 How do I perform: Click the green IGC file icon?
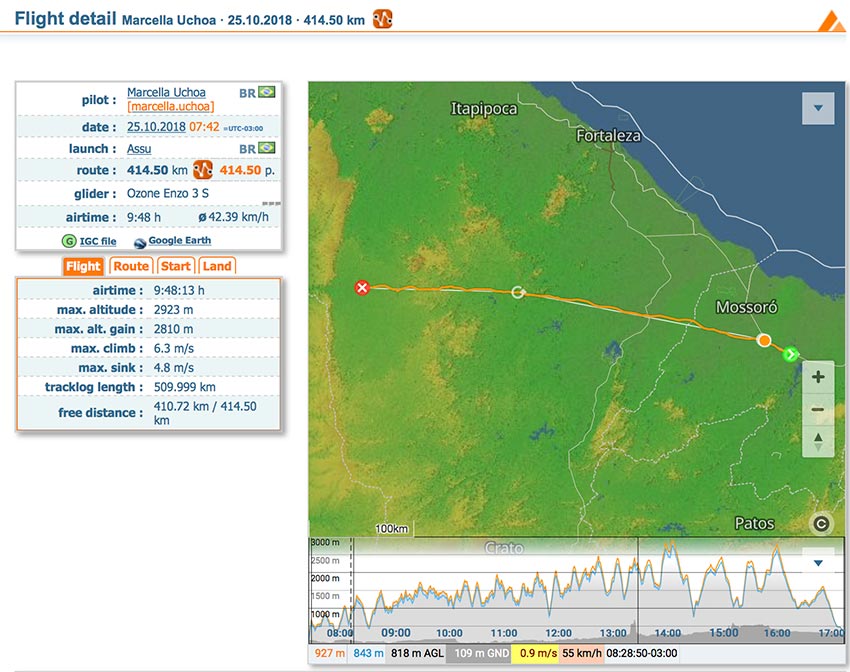coord(69,241)
